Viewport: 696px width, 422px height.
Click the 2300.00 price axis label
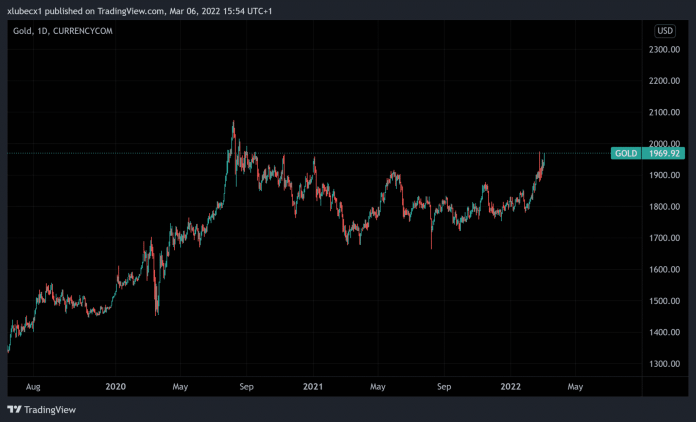[663, 49]
